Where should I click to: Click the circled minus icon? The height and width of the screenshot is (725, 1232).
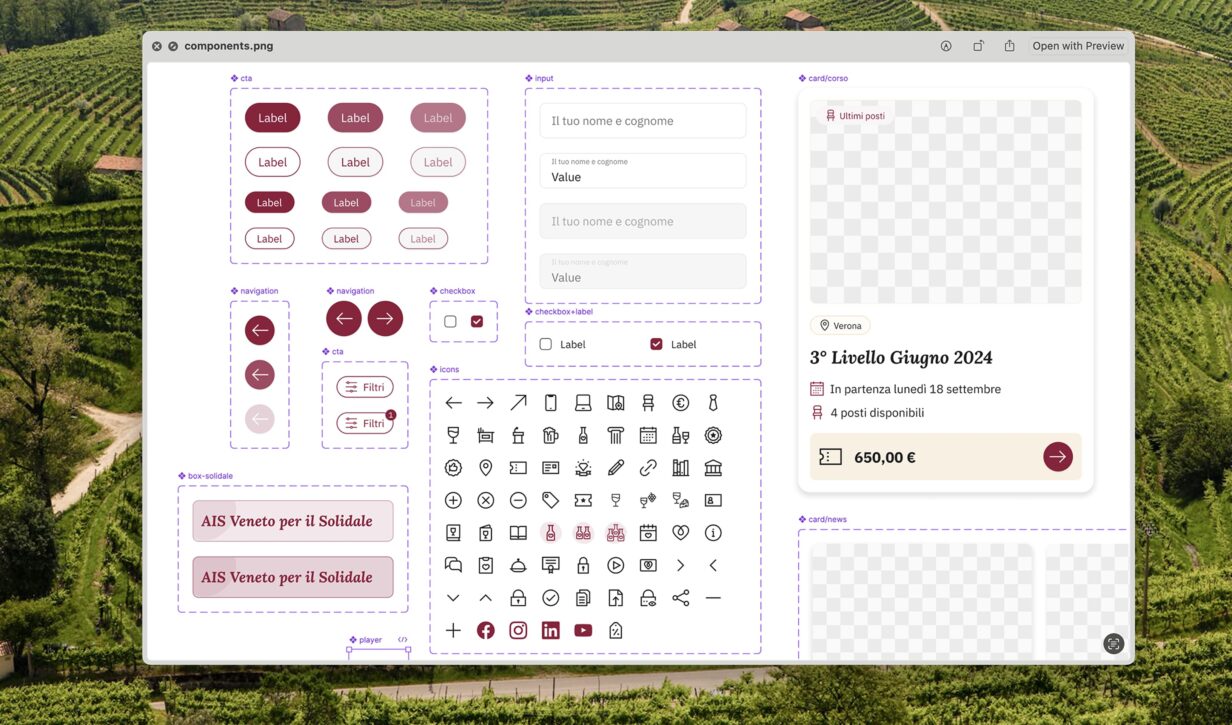pyautogui.click(x=518, y=500)
